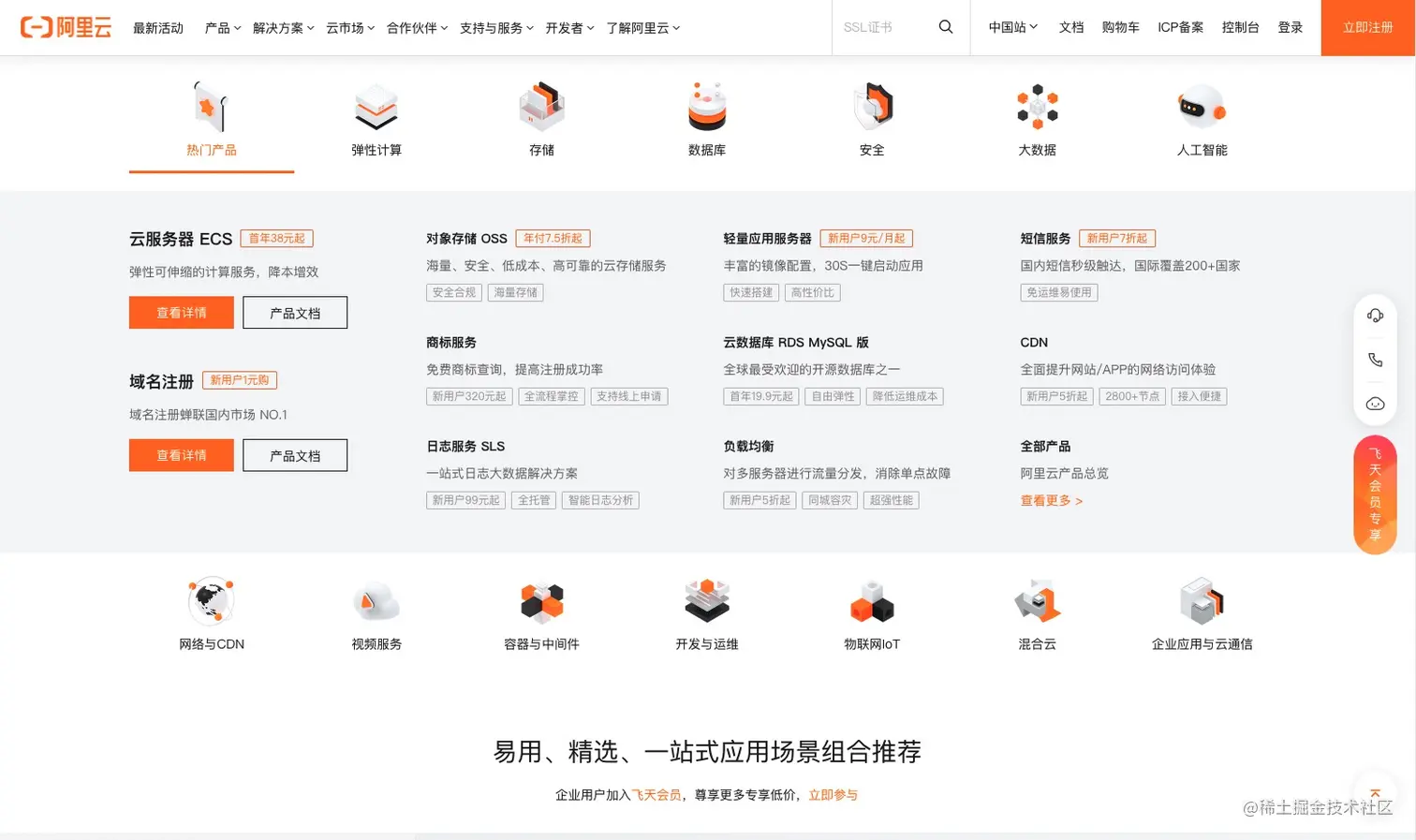Open the 商标服务 product title
1416x840 pixels.
451,343
